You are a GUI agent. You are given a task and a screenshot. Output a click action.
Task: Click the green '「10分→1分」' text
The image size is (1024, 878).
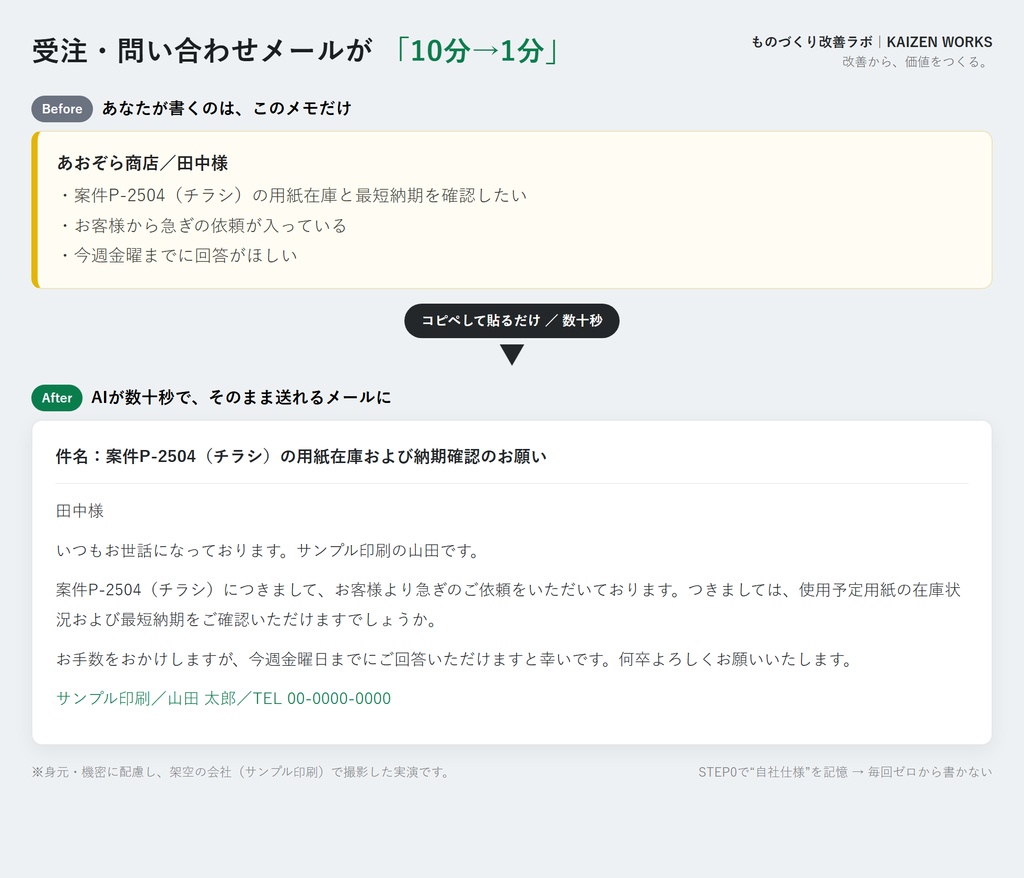click(x=477, y=51)
